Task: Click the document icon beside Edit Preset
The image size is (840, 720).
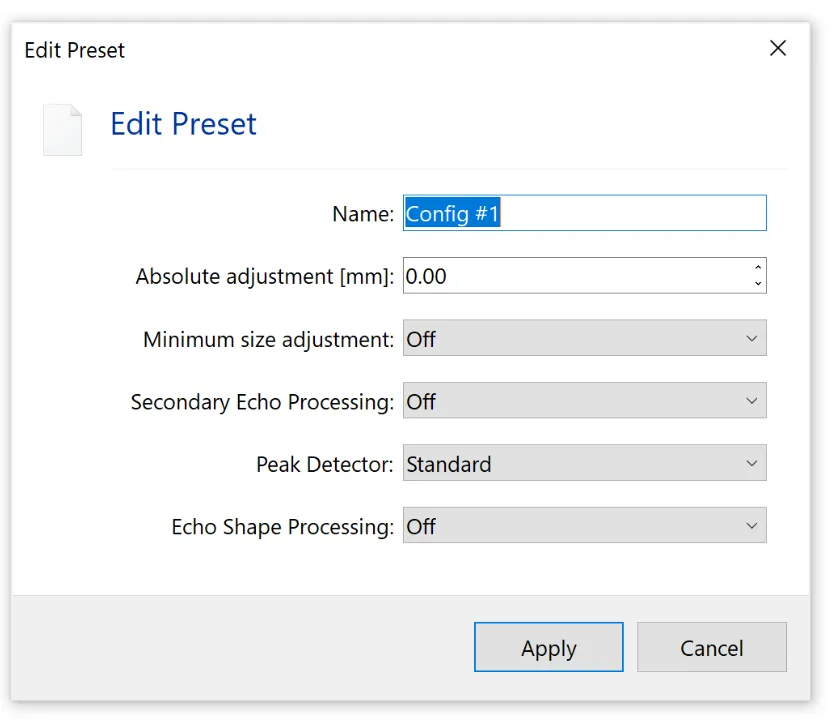Action: click(62, 129)
